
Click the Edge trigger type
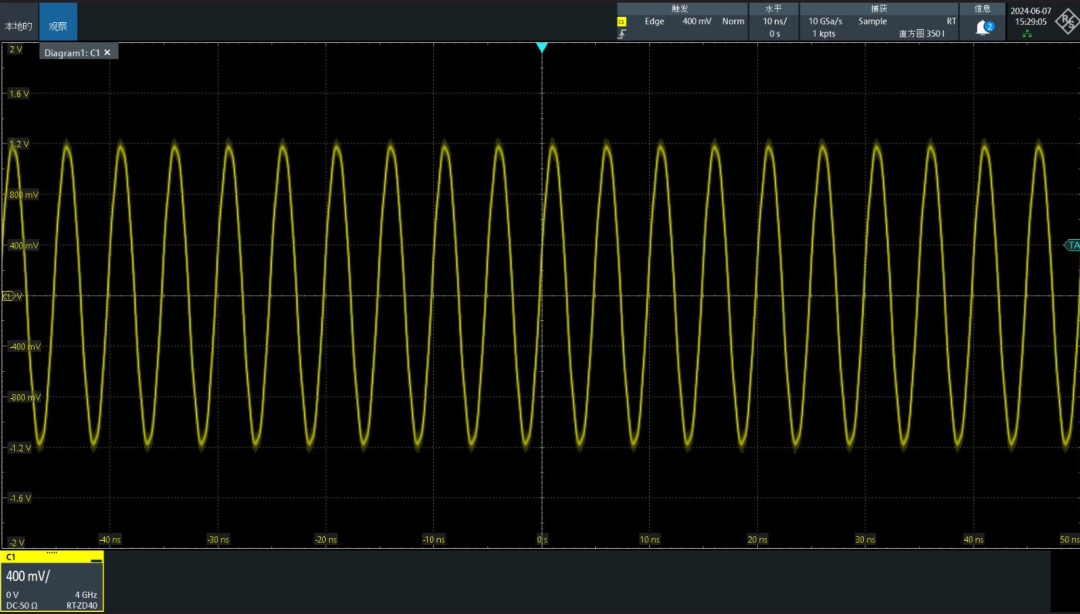pos(654,21)
